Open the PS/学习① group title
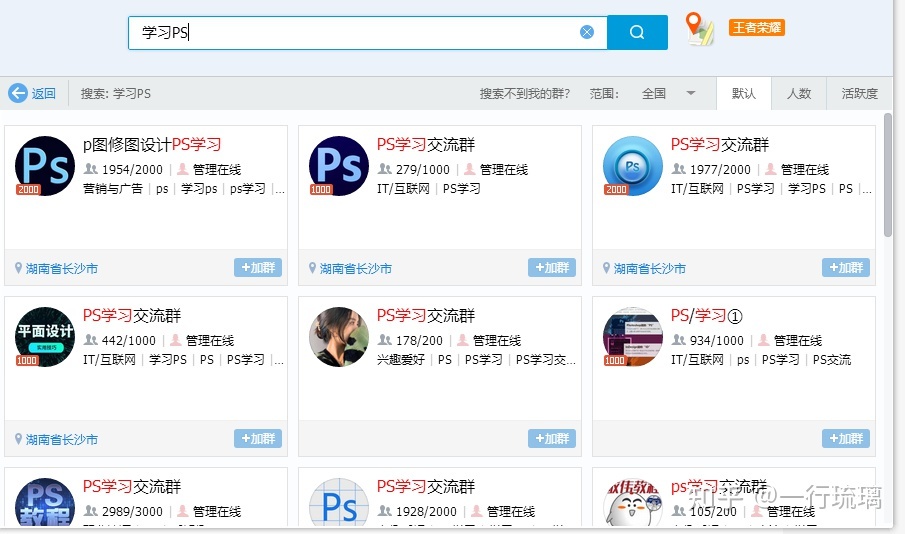Viewport: 905px width, 534px height. click(x=706, y=316)
